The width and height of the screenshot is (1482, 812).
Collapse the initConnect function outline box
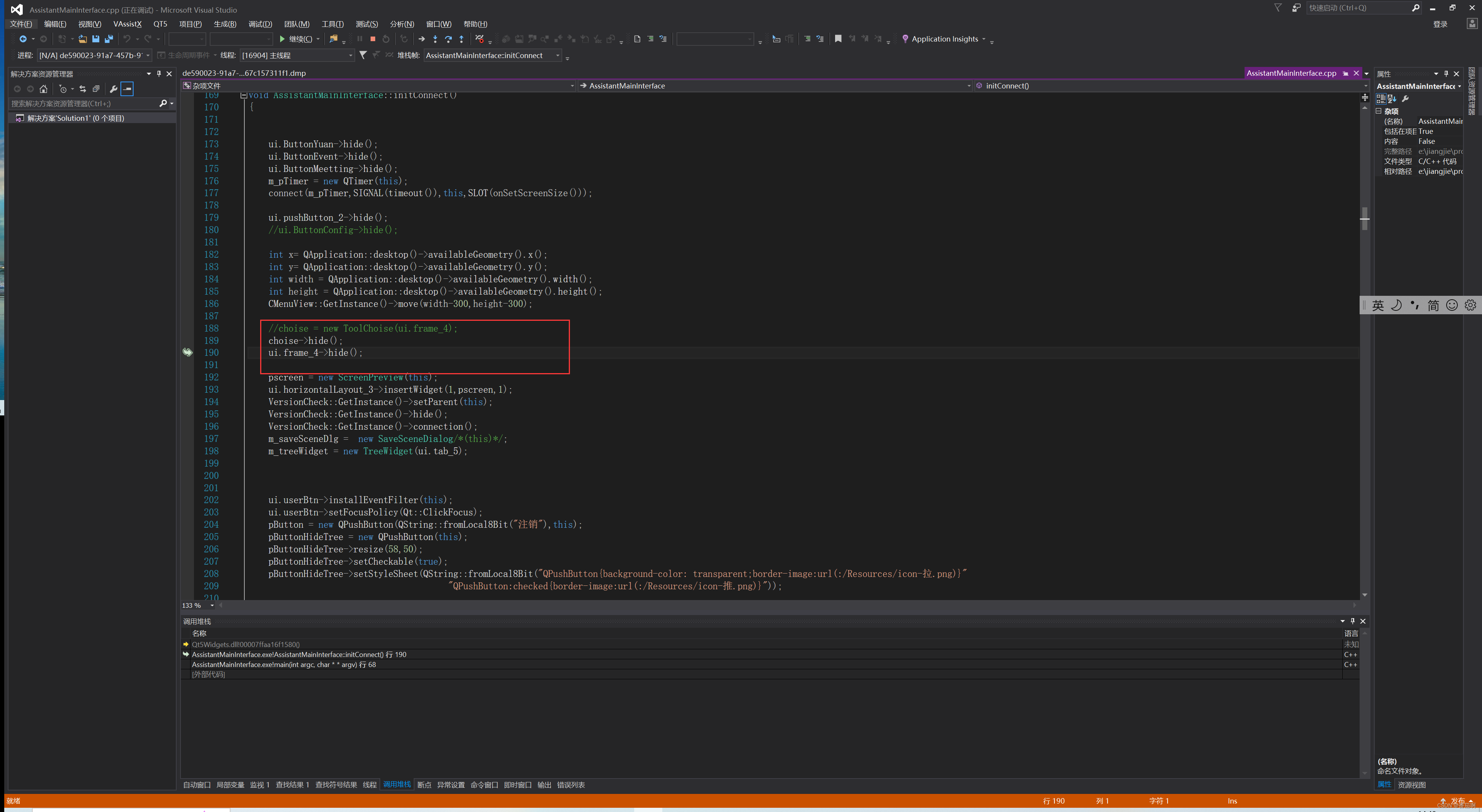point(243,95)
